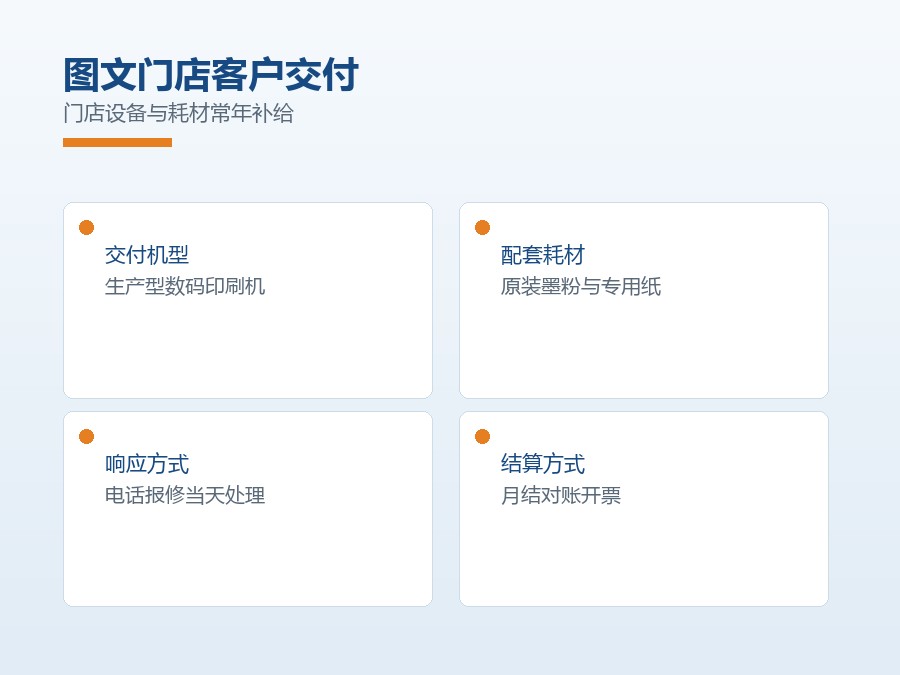
Task: Click the heading "结算方式"
Action: coord(543,464)
